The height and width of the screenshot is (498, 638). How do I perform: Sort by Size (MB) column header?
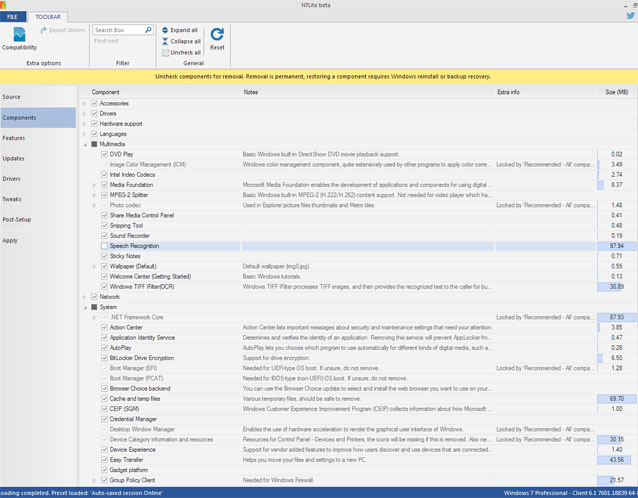[x=616, y=92]
